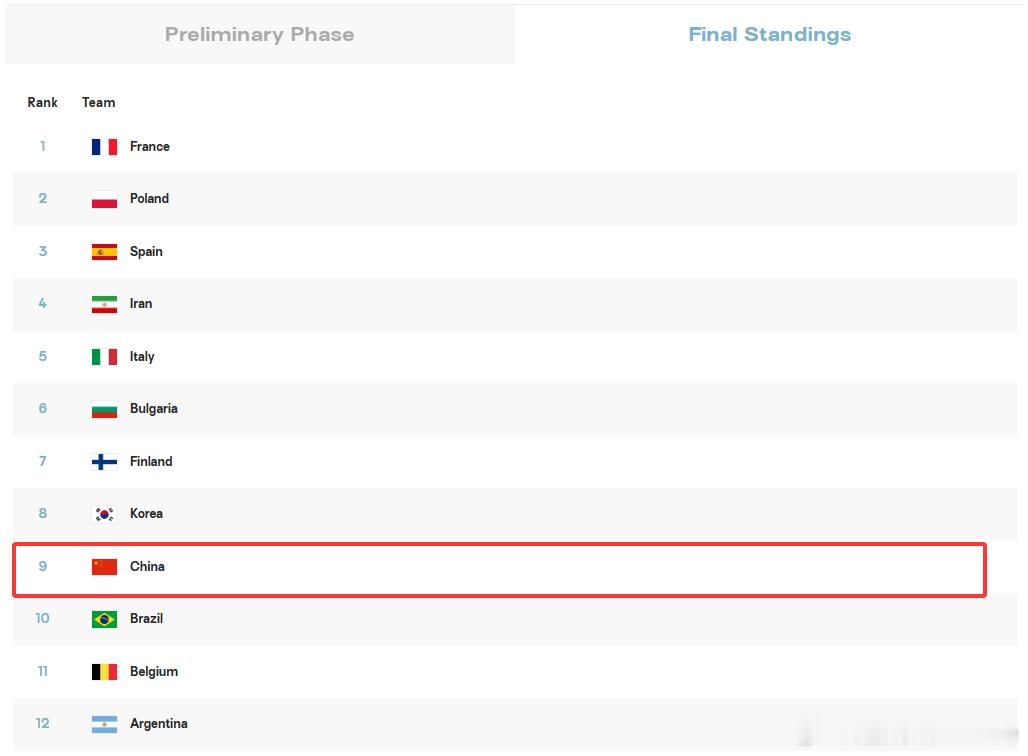1028x756 pixels.
Task: Click the Argentina flag icon
Action: coord(104,724)
